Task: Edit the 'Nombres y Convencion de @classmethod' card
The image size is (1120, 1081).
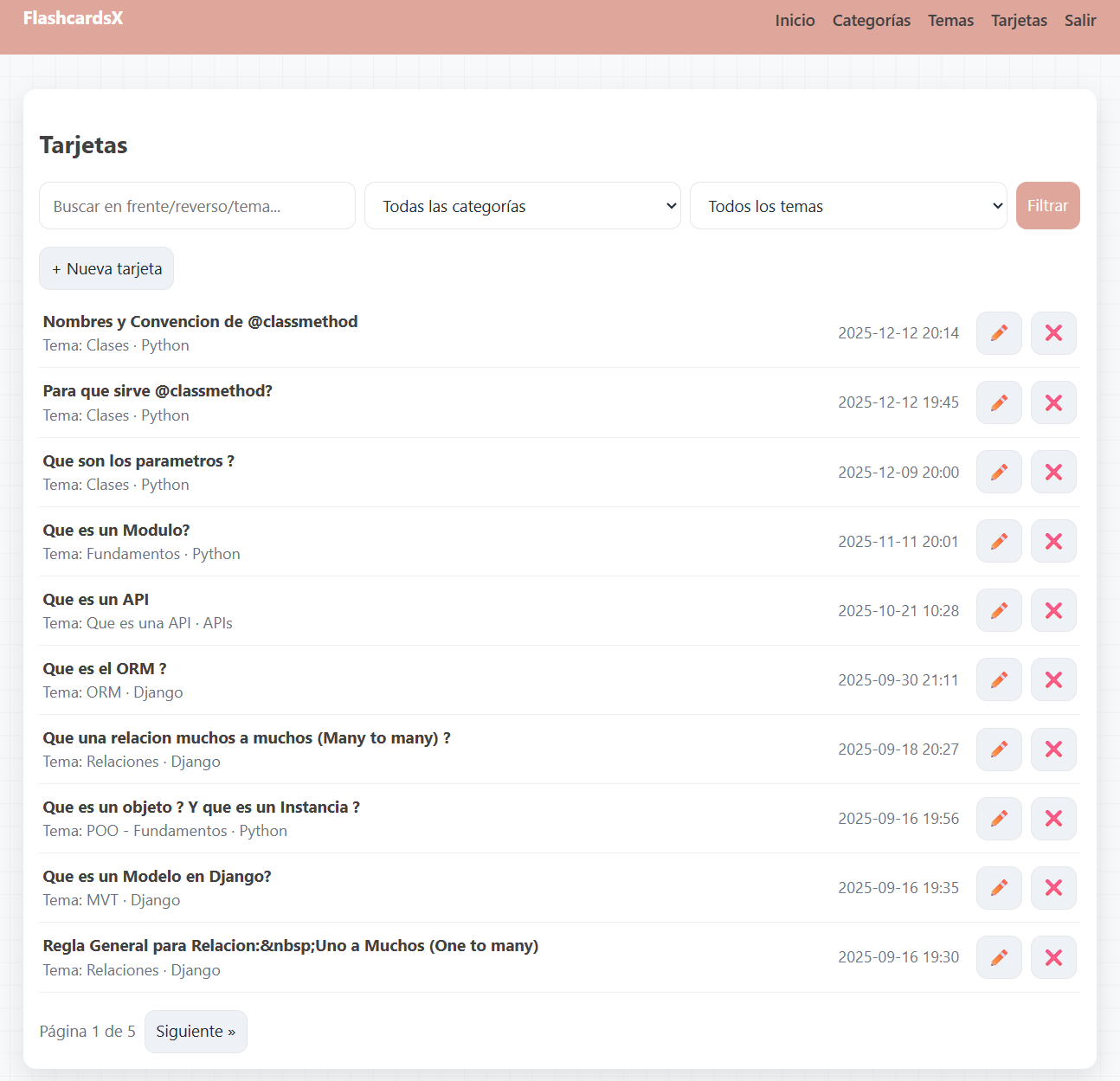Action: click(999, 333)
